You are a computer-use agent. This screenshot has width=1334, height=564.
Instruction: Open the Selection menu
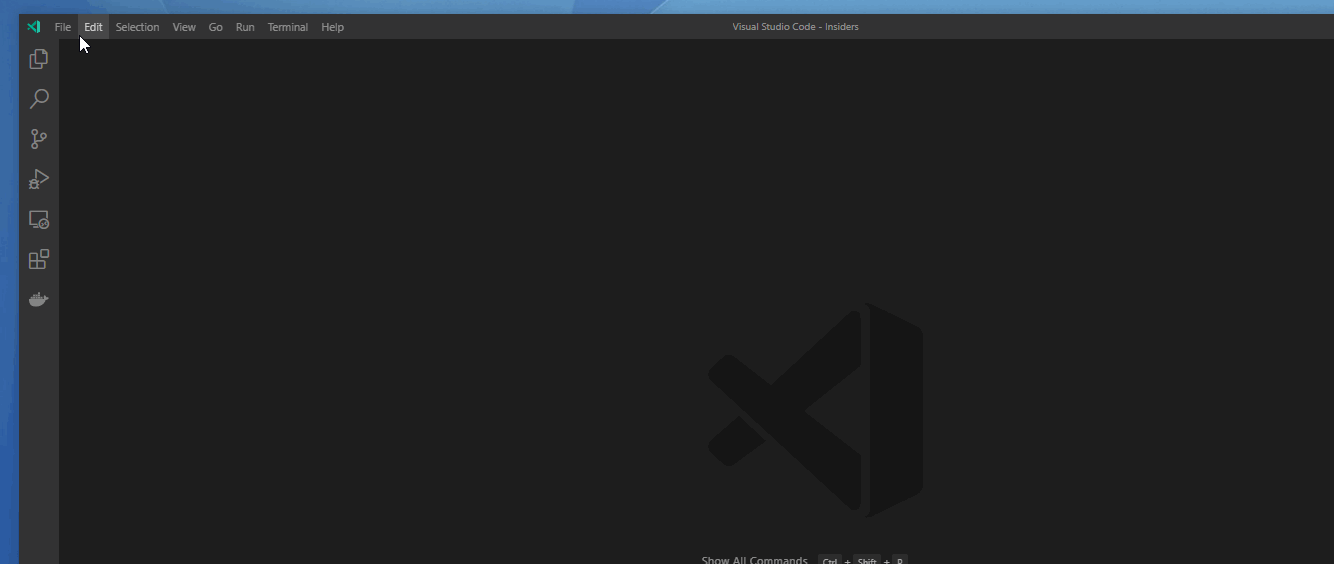137,27
